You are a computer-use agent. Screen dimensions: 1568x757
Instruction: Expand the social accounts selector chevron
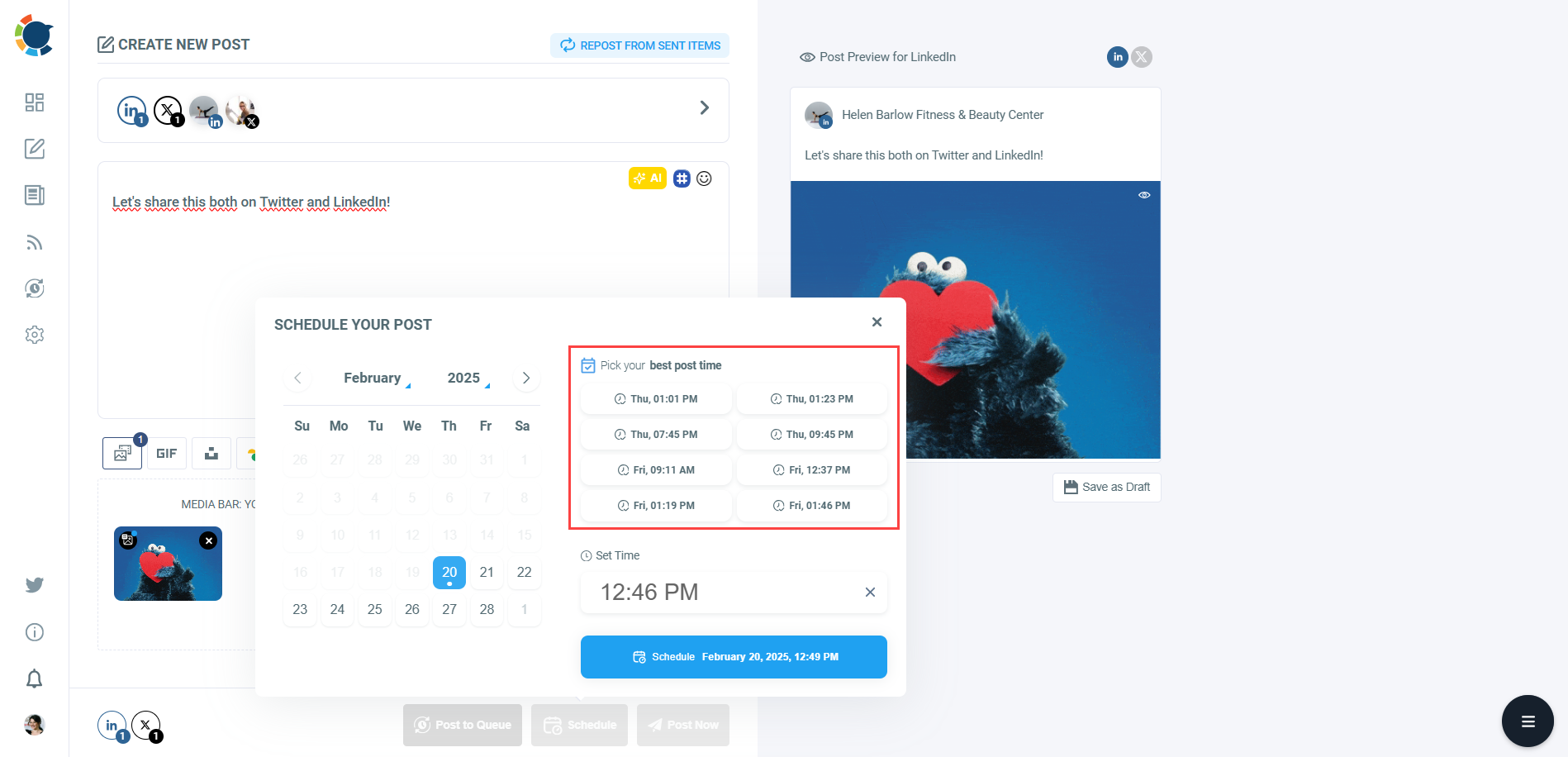click(x=704, y=107)
